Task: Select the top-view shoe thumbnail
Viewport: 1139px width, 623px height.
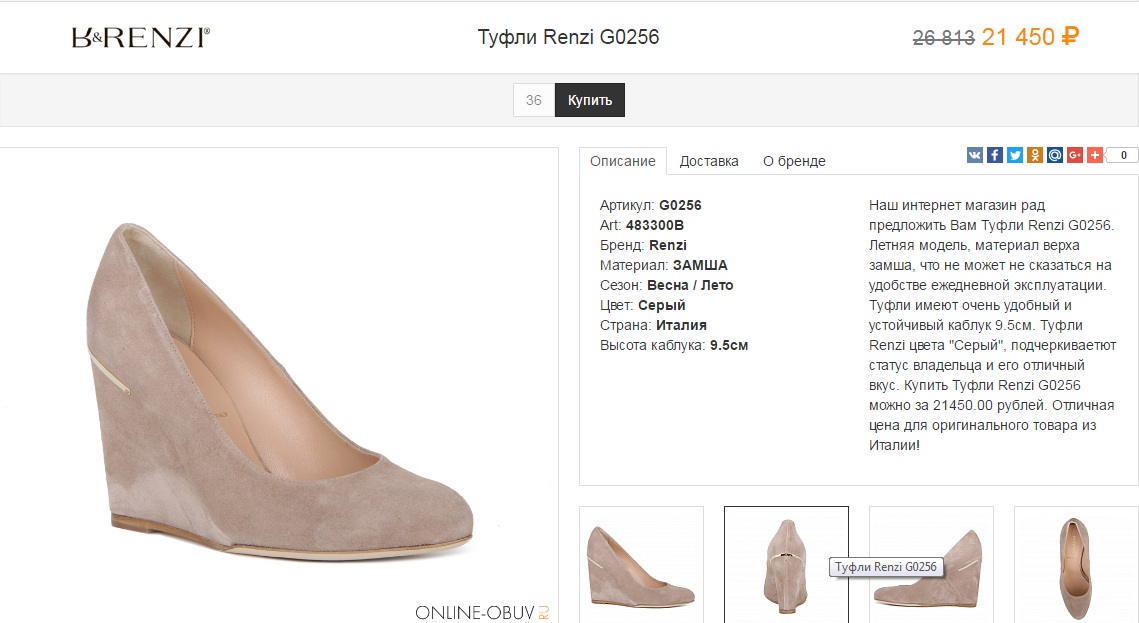Action: click(1076, 564)
